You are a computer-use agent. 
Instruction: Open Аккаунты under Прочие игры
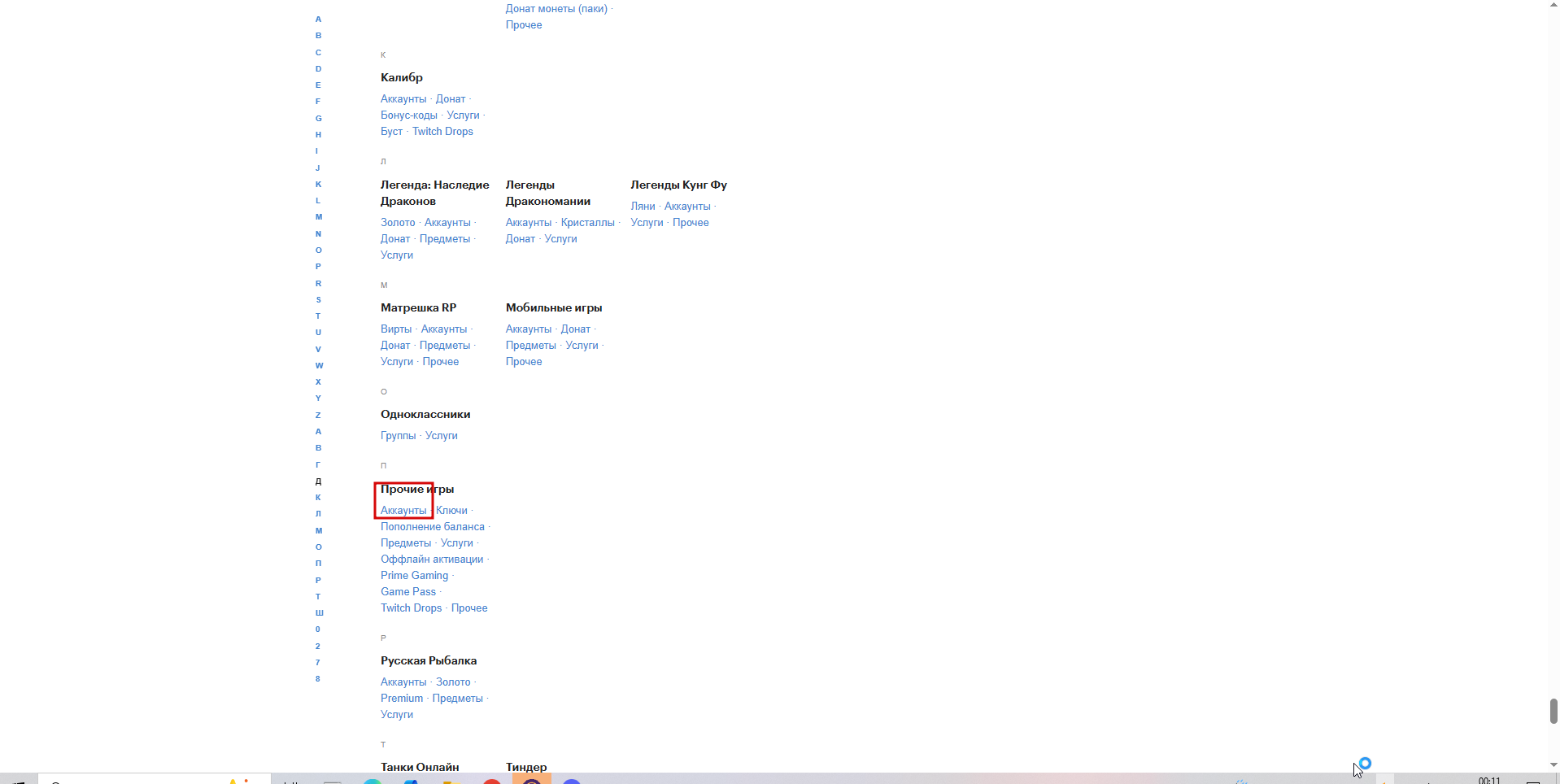pyautogui.click(x=403, y=511)
